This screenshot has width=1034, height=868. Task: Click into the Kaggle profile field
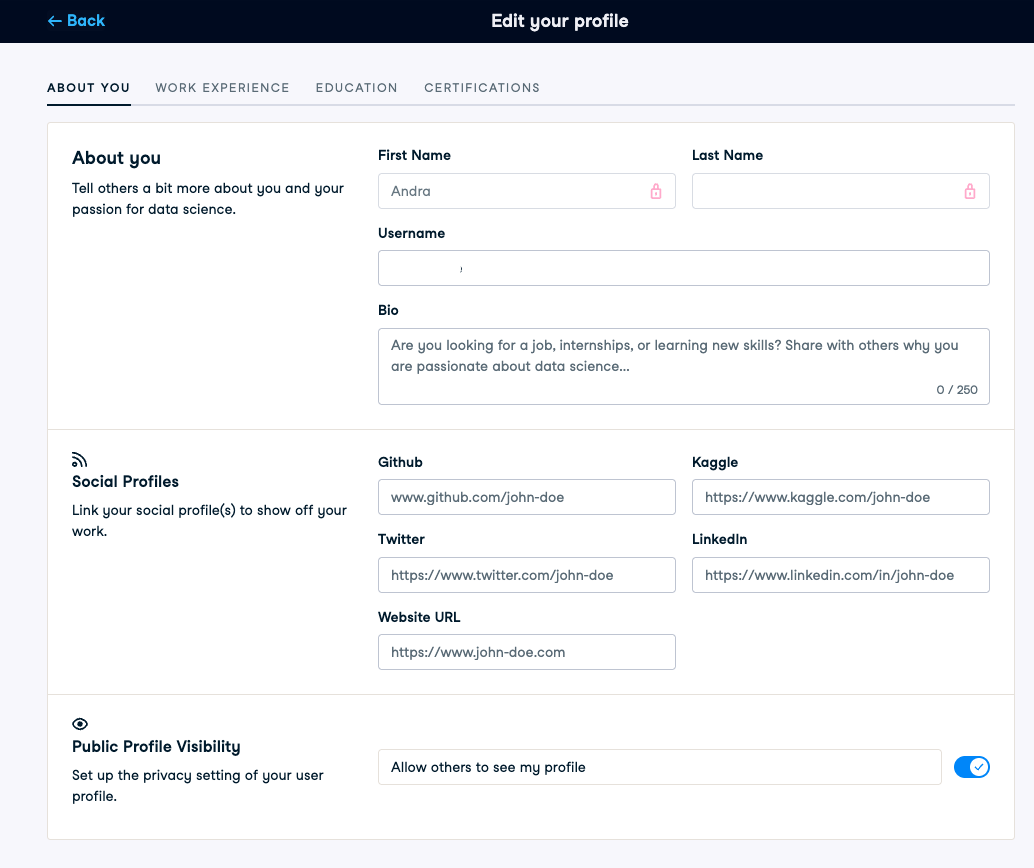(x=840, y=497)
